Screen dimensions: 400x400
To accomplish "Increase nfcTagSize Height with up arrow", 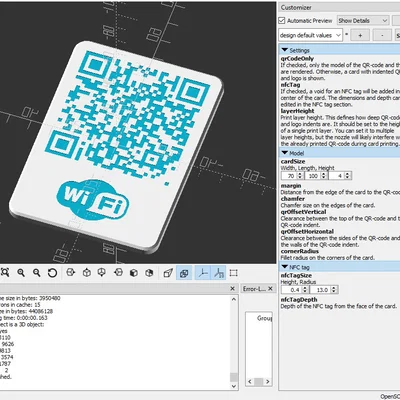I will tap(304, 288).
